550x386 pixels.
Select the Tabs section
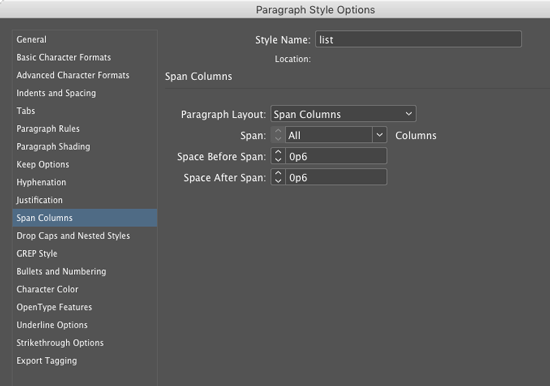pos(85,111)
